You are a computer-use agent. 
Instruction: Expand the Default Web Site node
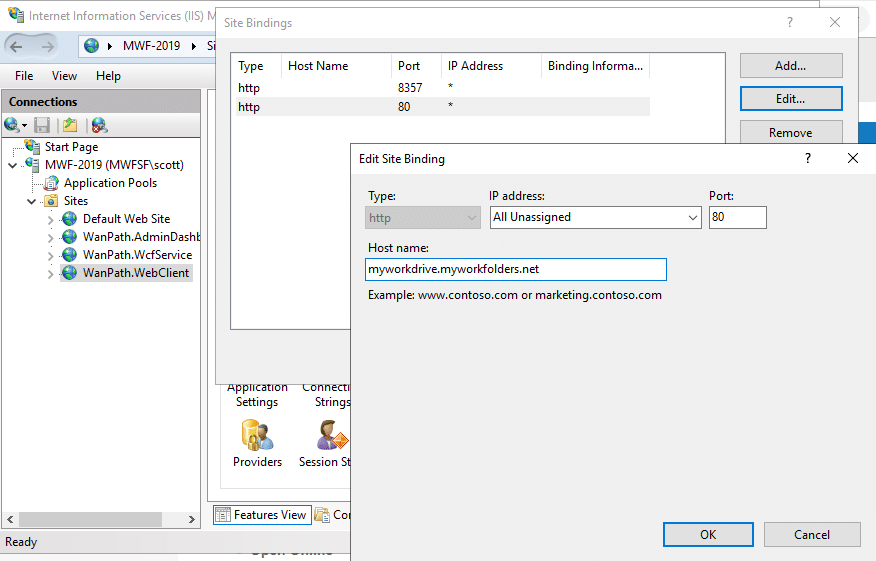click(x=51, y=219)
